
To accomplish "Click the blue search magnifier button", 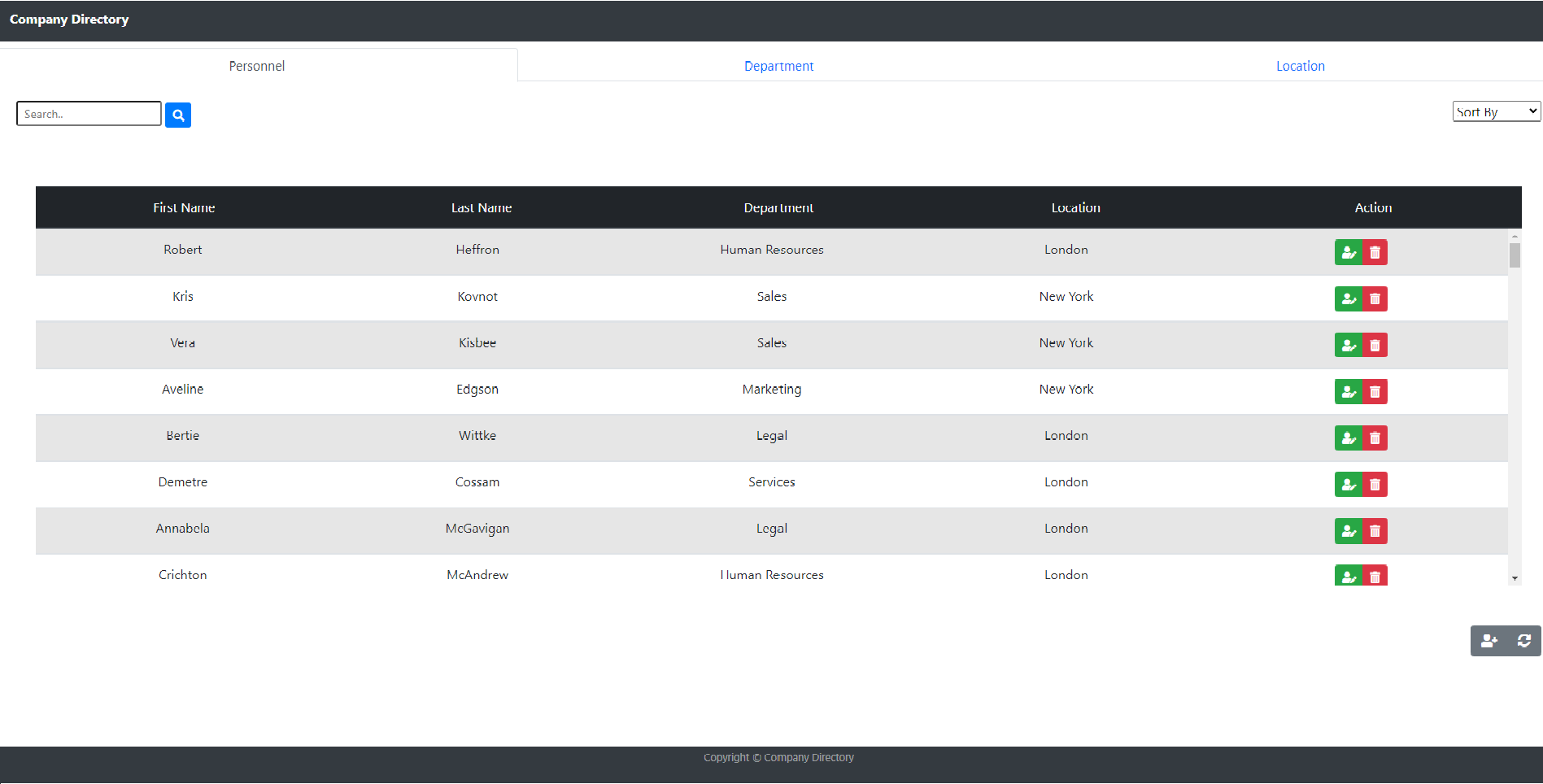I will coord(178,115).
